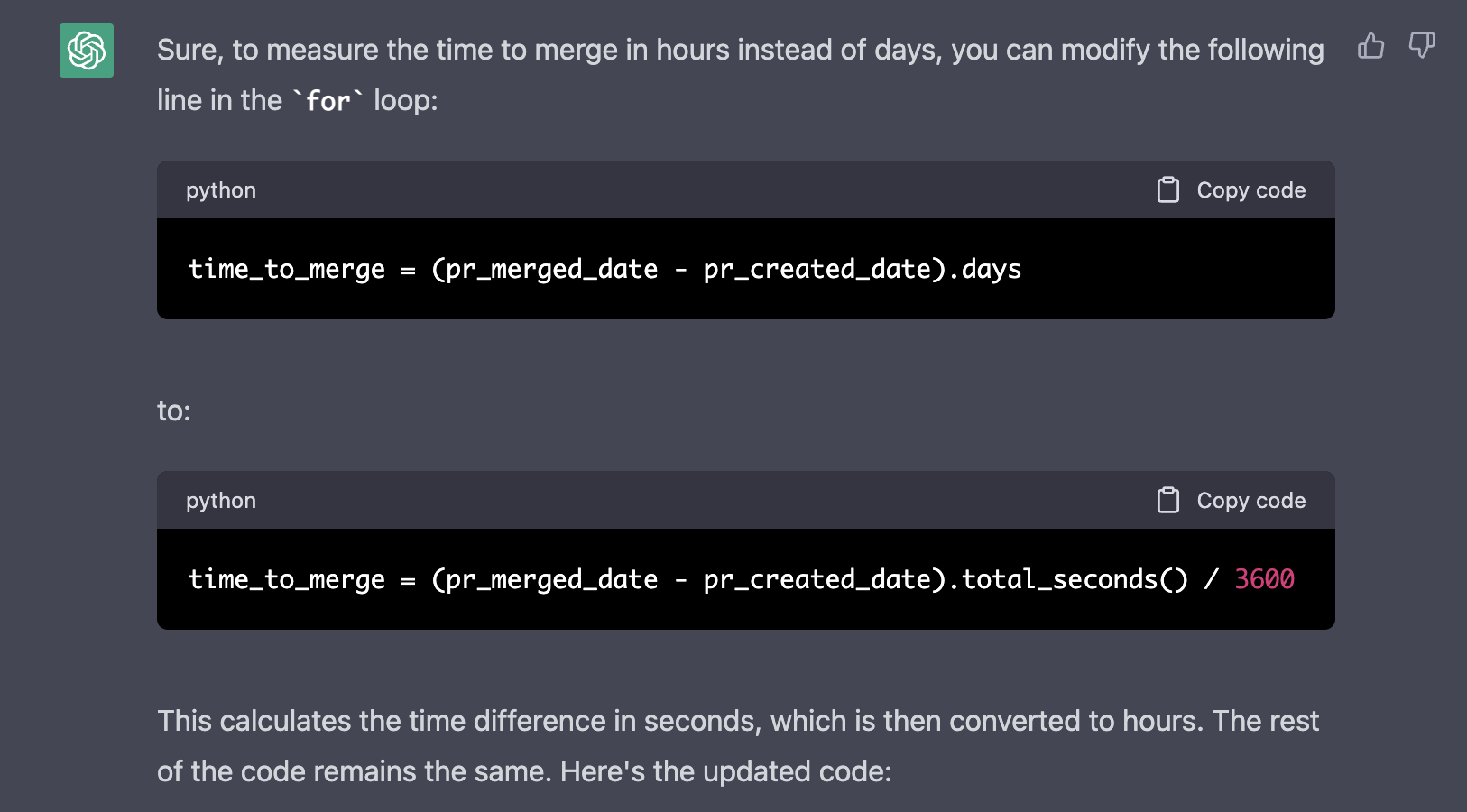Click clipboard icon in first code block
This screenshot has width=1467, height=812.
(x=1168, y=189)
